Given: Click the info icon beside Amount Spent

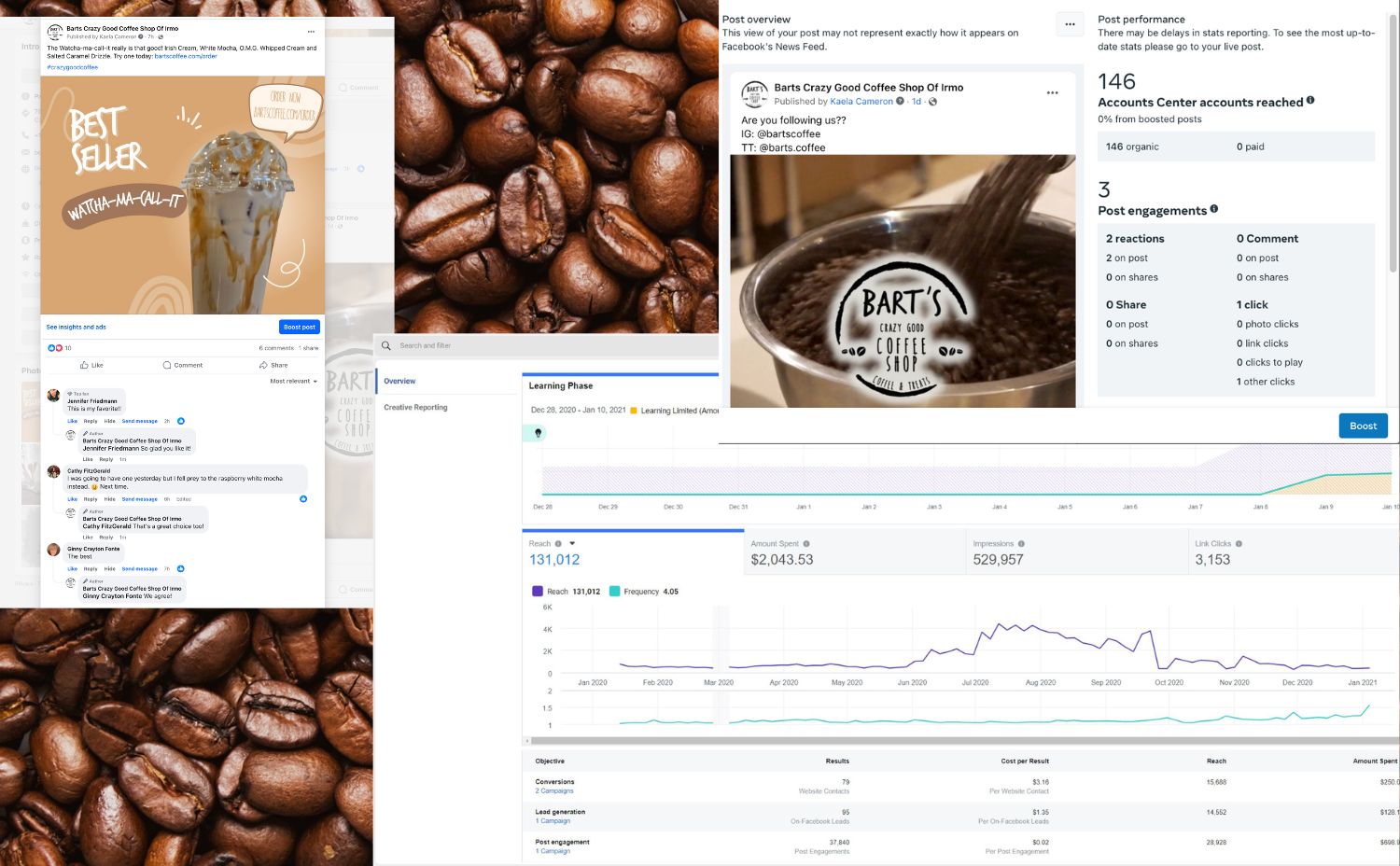Looking at the screenshot, I should click(806, 543).
